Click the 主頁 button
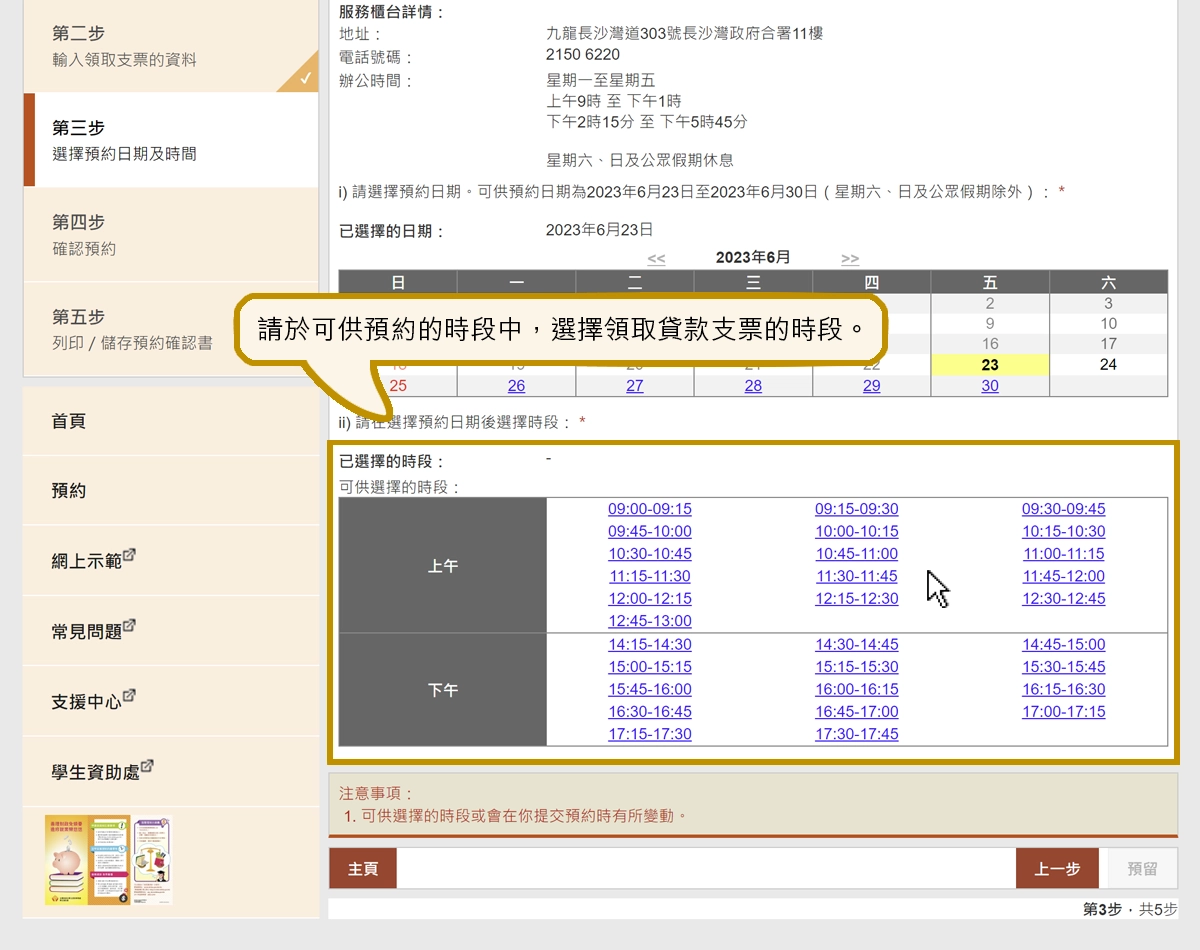Screen dimensions: 1200x950 click(x=362, y=868)
